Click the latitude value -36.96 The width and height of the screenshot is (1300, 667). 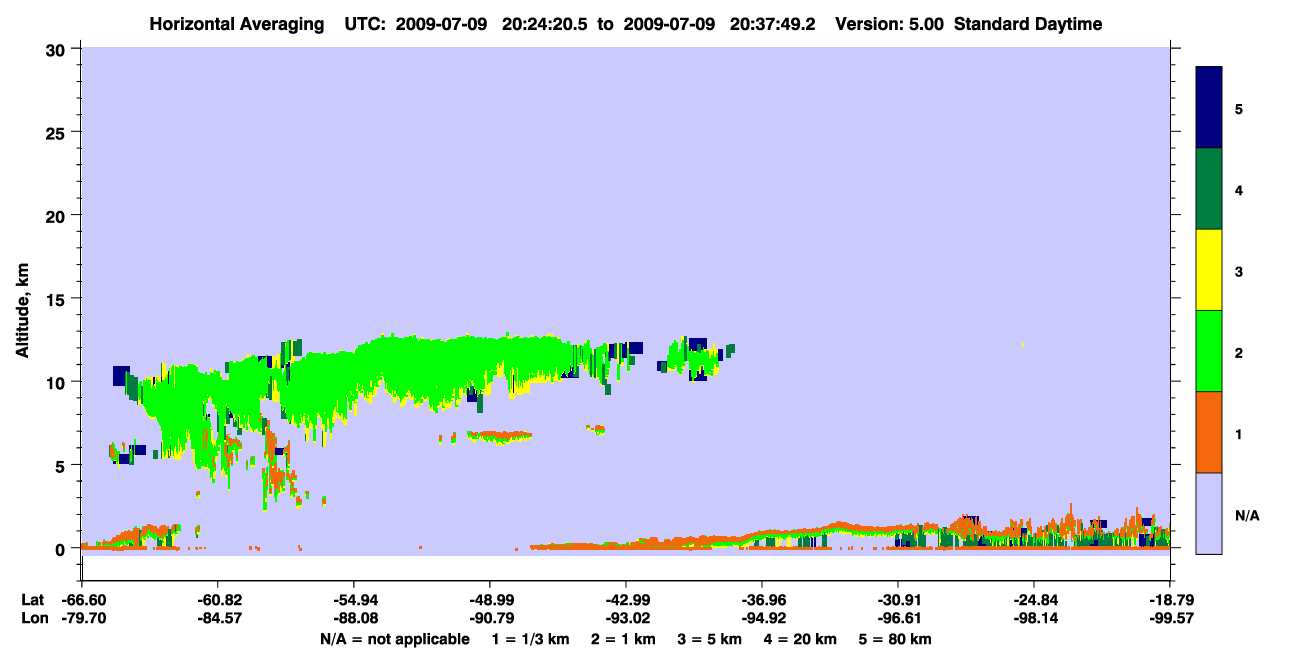[x=762, y=600]
